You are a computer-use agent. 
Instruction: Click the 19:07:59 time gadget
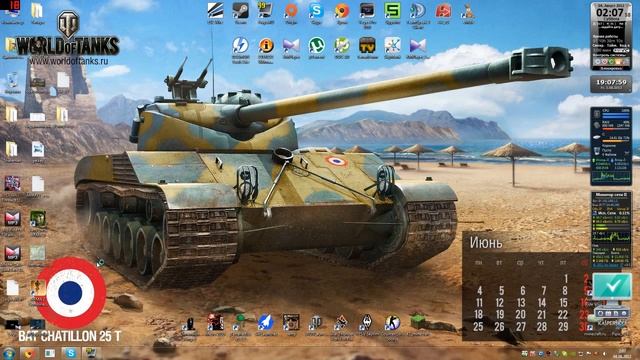click(x=611, y=84)
